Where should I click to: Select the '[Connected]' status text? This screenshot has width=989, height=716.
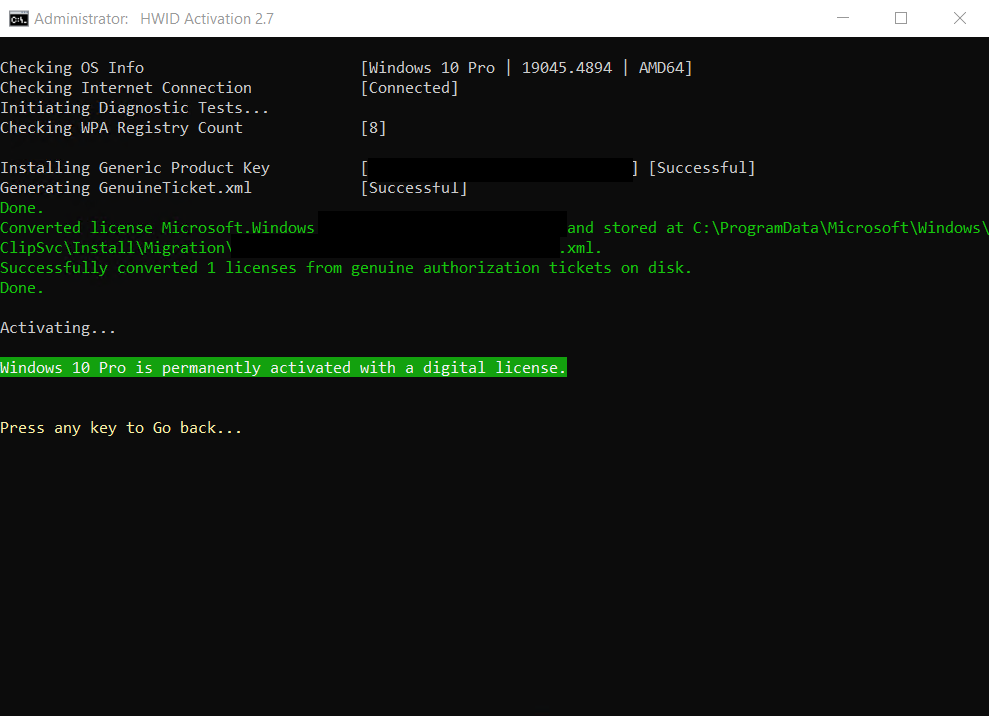pyautogui.click(x=409, y=88)
